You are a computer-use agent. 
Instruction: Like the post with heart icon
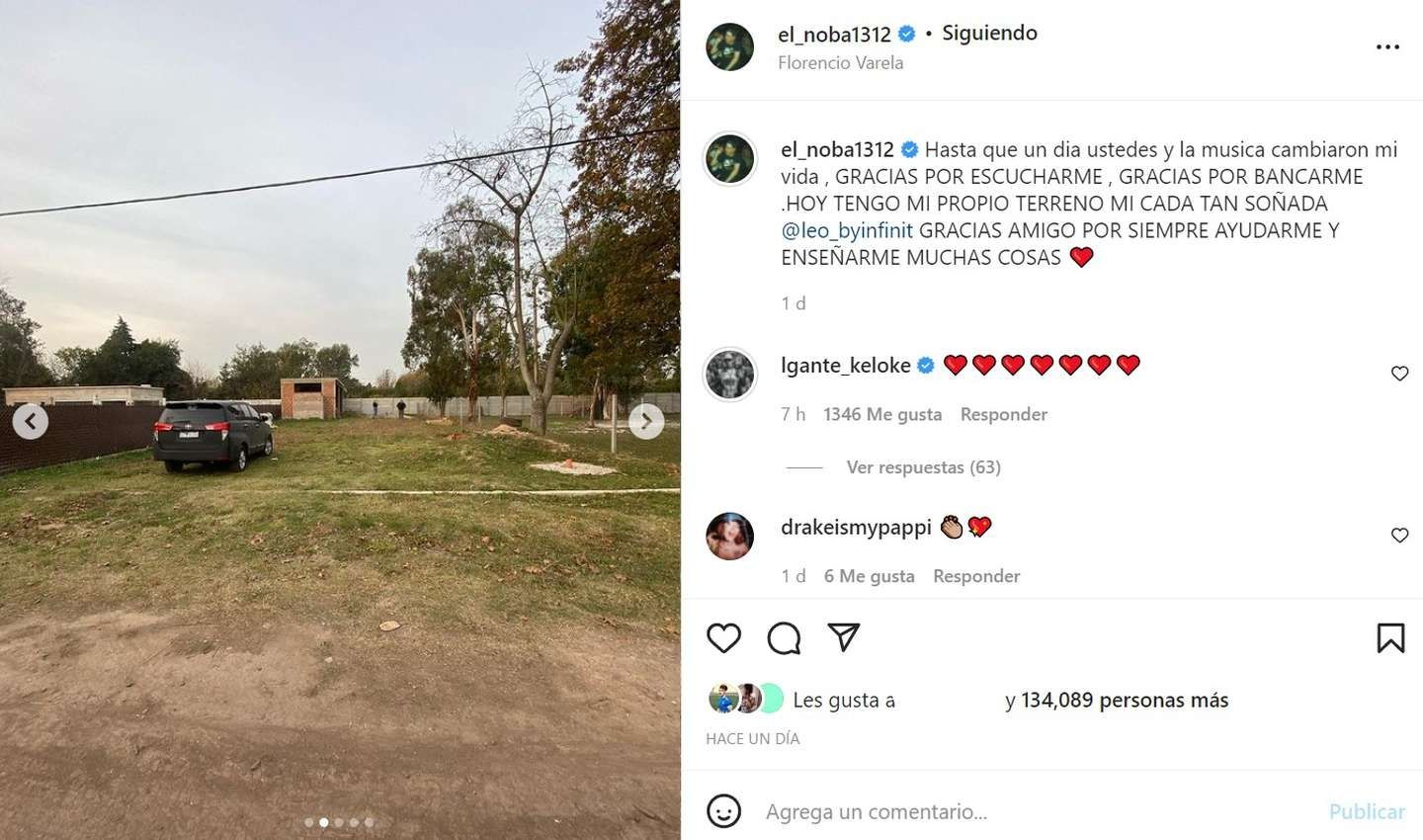point(723,638)
